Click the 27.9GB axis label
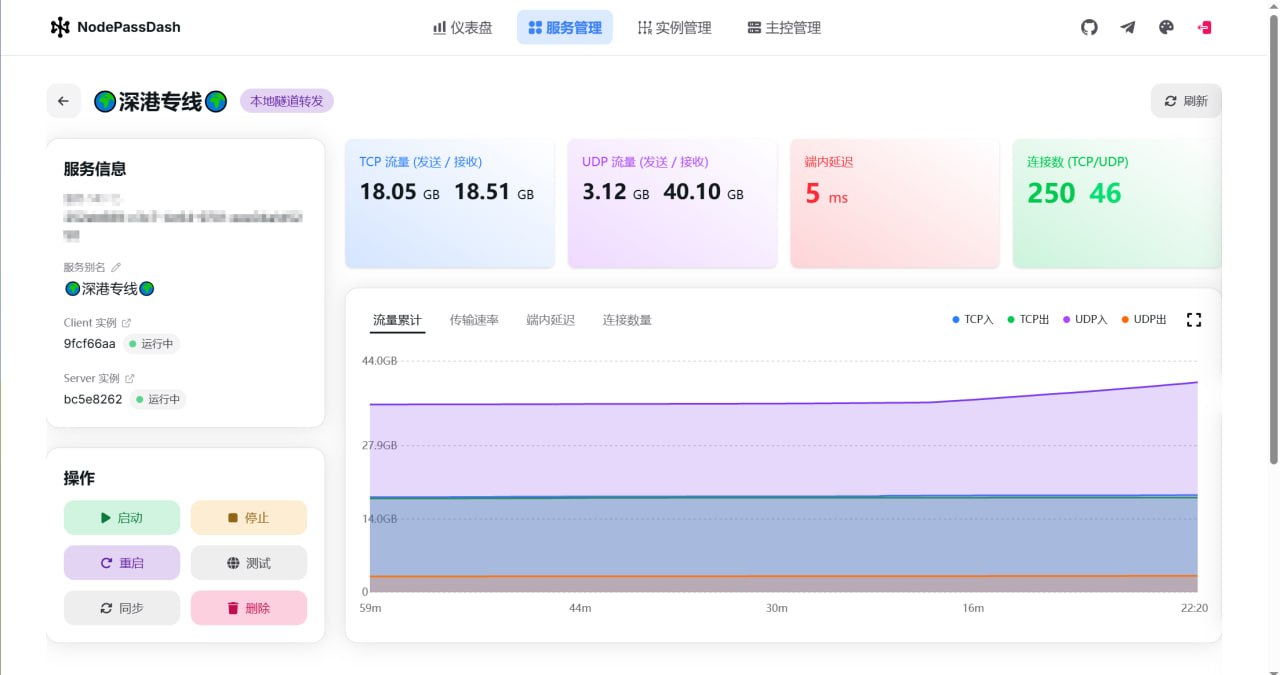Screen dimensions: 1280x675 (x=380, y=445)
